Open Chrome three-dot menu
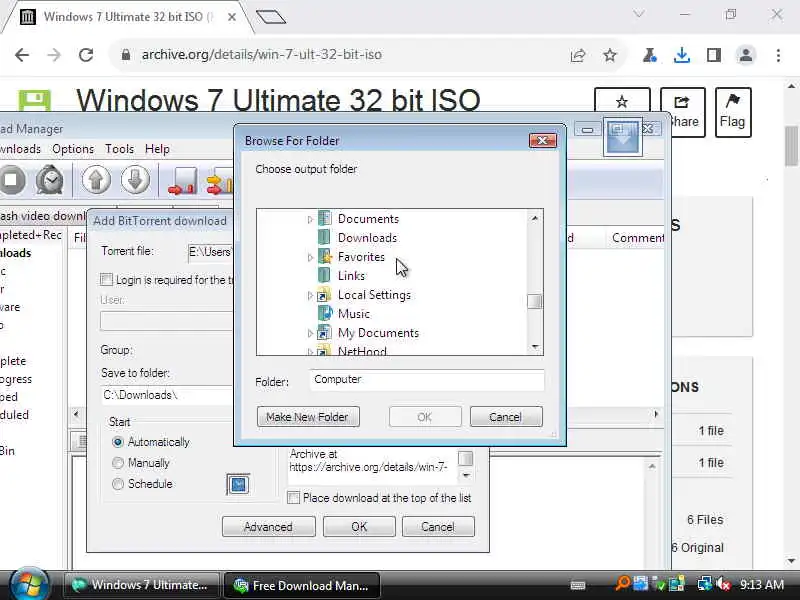Viewport: 800px width, 600px height. click(778, 55)
